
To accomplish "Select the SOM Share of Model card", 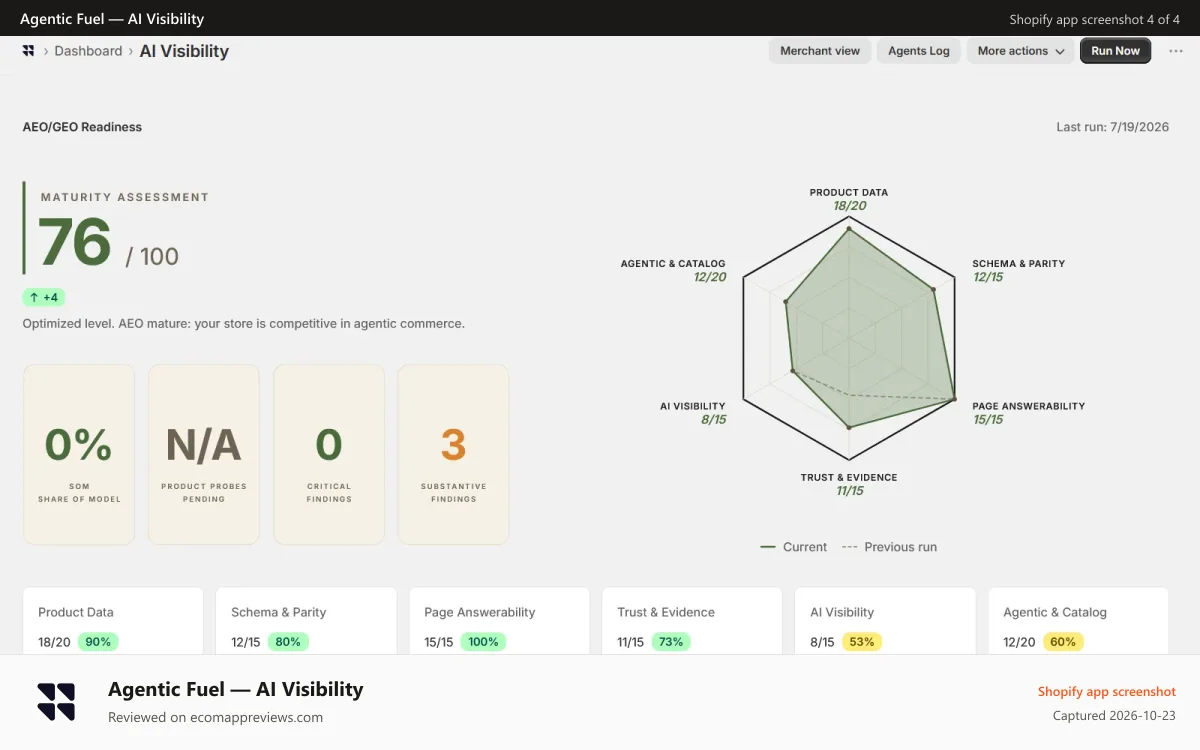I will (79, 454).
